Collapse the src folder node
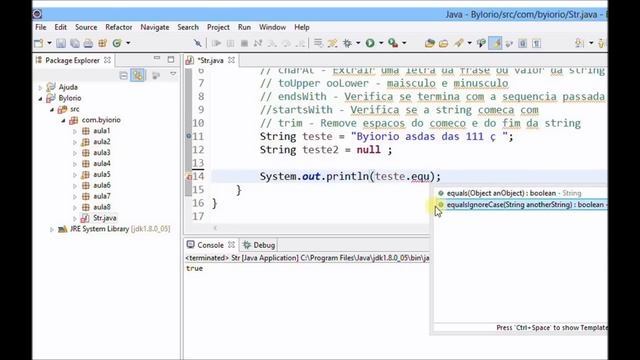Viewport: 640px width, 360px height. 52,109
